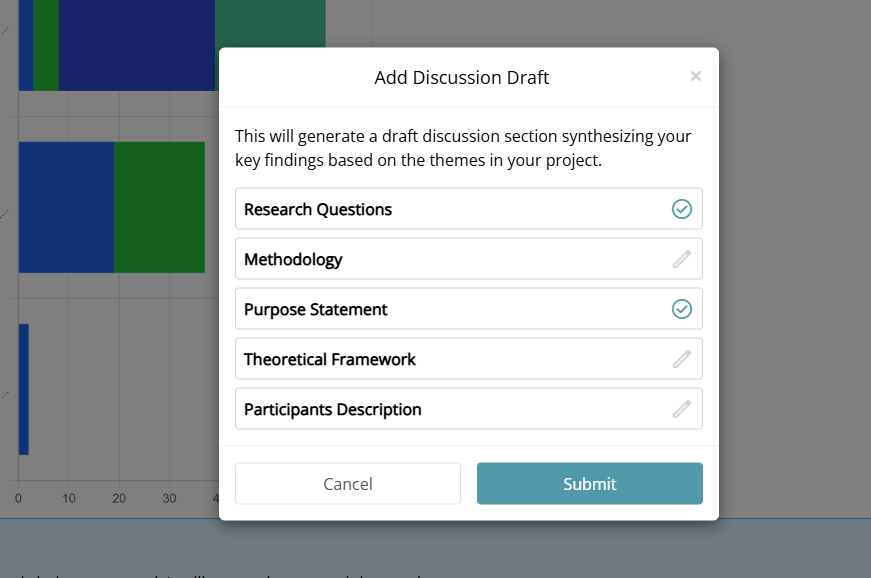Edit Theoretical Framework via pencil icon

click(x=681, y=359)
